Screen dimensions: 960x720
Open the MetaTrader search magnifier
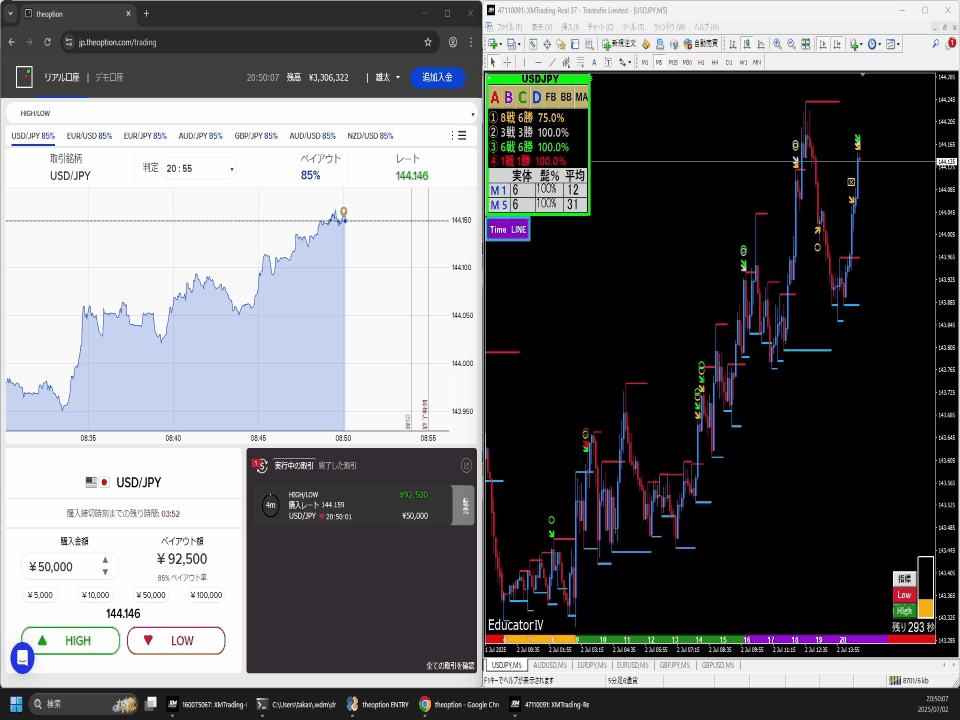(936, 44)
